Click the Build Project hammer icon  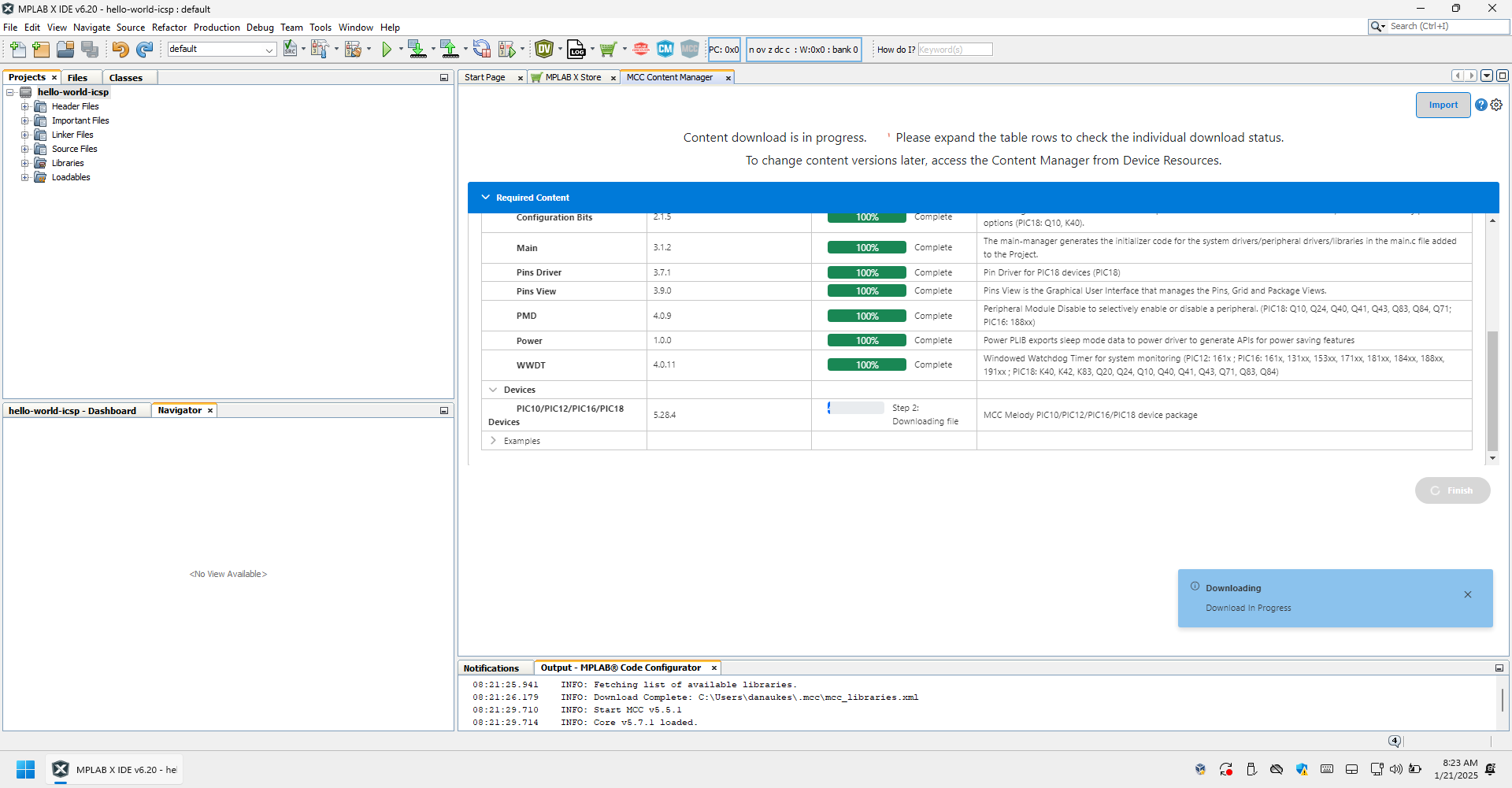point(319,50)
